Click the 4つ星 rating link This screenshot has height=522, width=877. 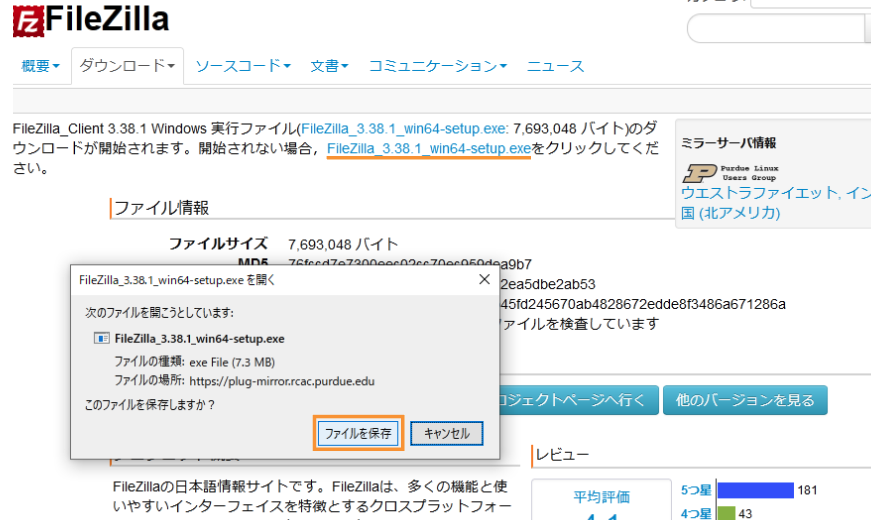[x=696, y=513]
